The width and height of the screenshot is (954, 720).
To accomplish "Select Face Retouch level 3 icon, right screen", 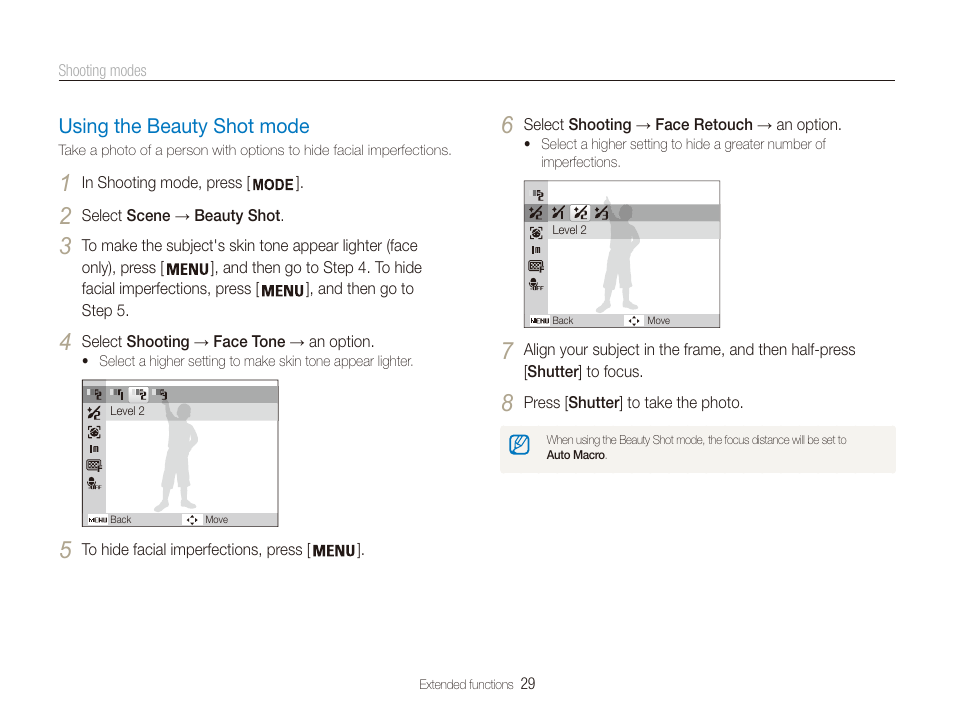I will [602, 212].
